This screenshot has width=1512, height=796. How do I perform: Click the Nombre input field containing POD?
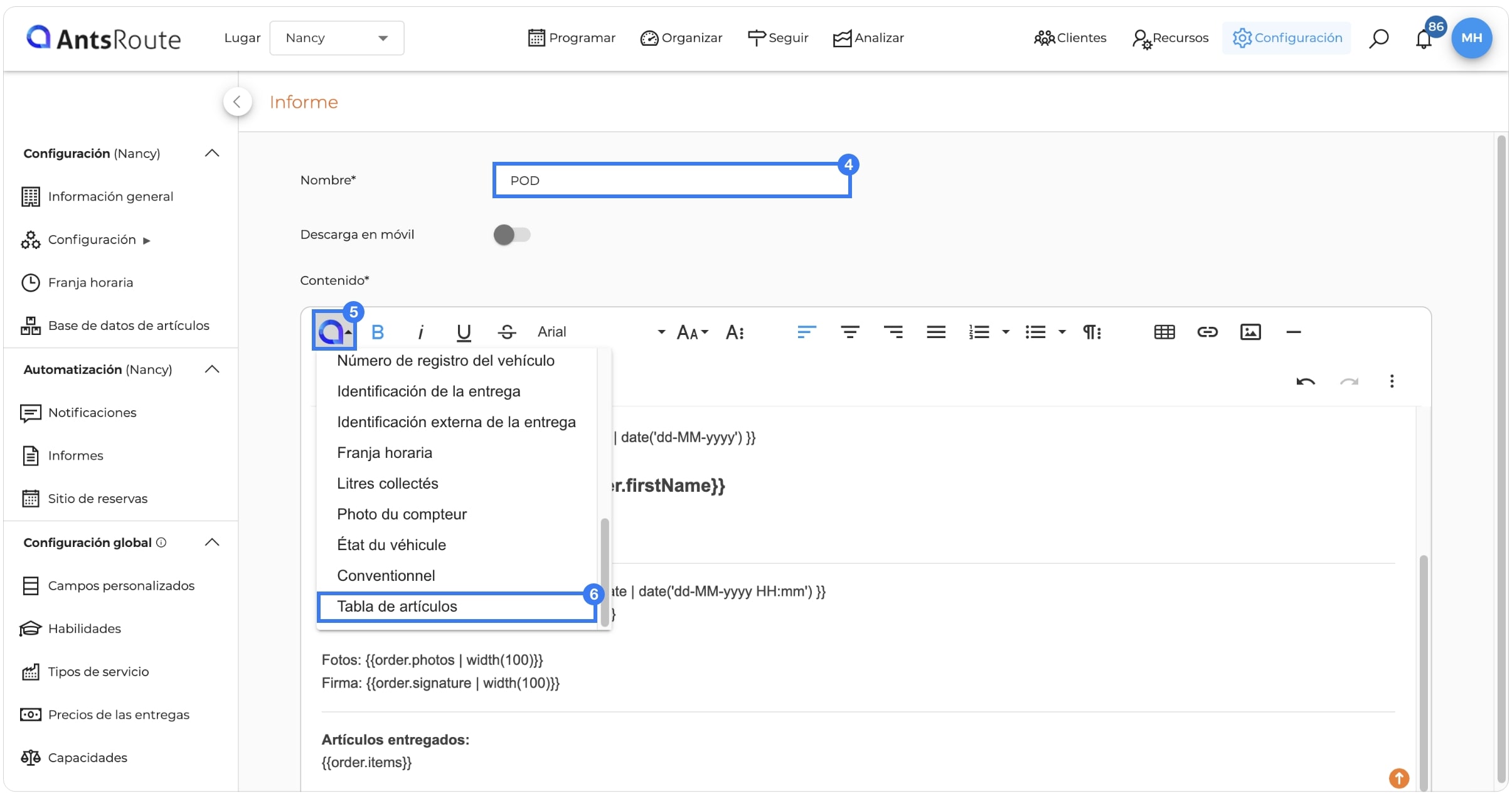(672, 181)
